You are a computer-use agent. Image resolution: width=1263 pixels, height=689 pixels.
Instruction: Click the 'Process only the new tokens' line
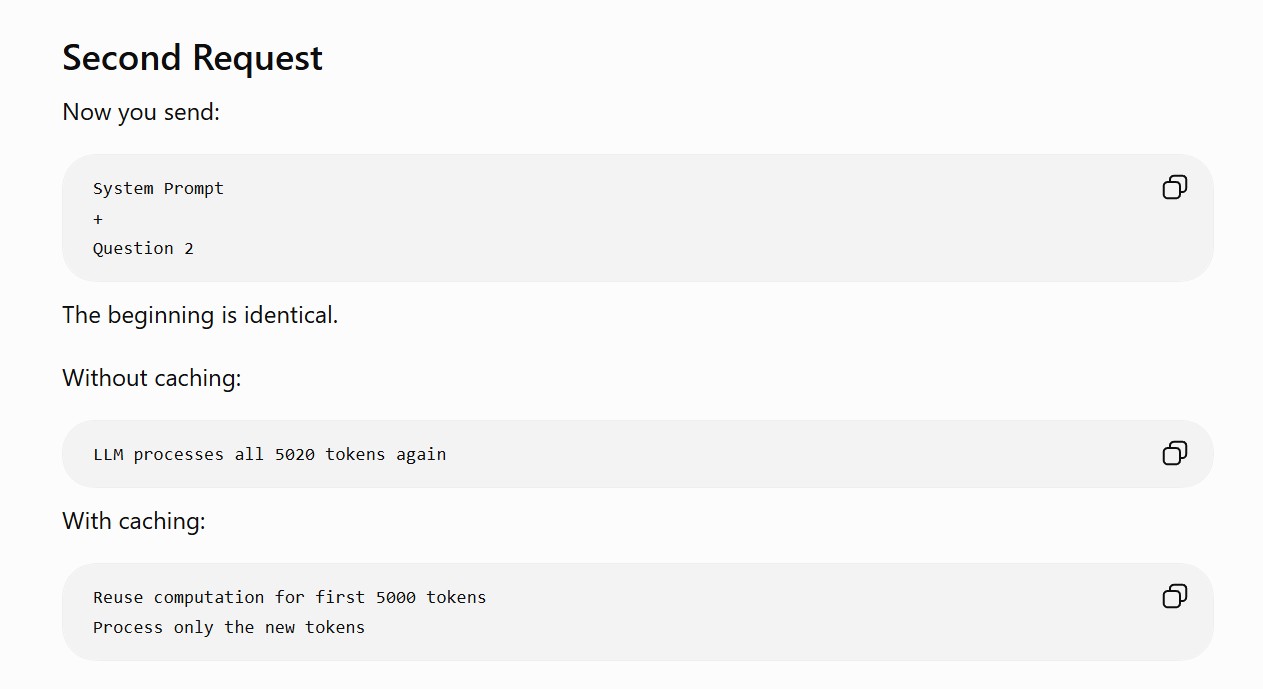(229, 628)
